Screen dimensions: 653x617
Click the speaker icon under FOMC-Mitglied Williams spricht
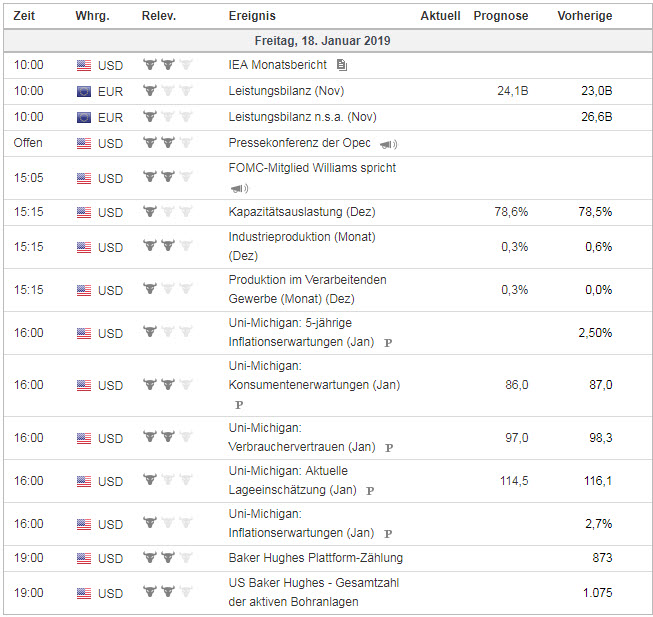(x=239, y=188)
